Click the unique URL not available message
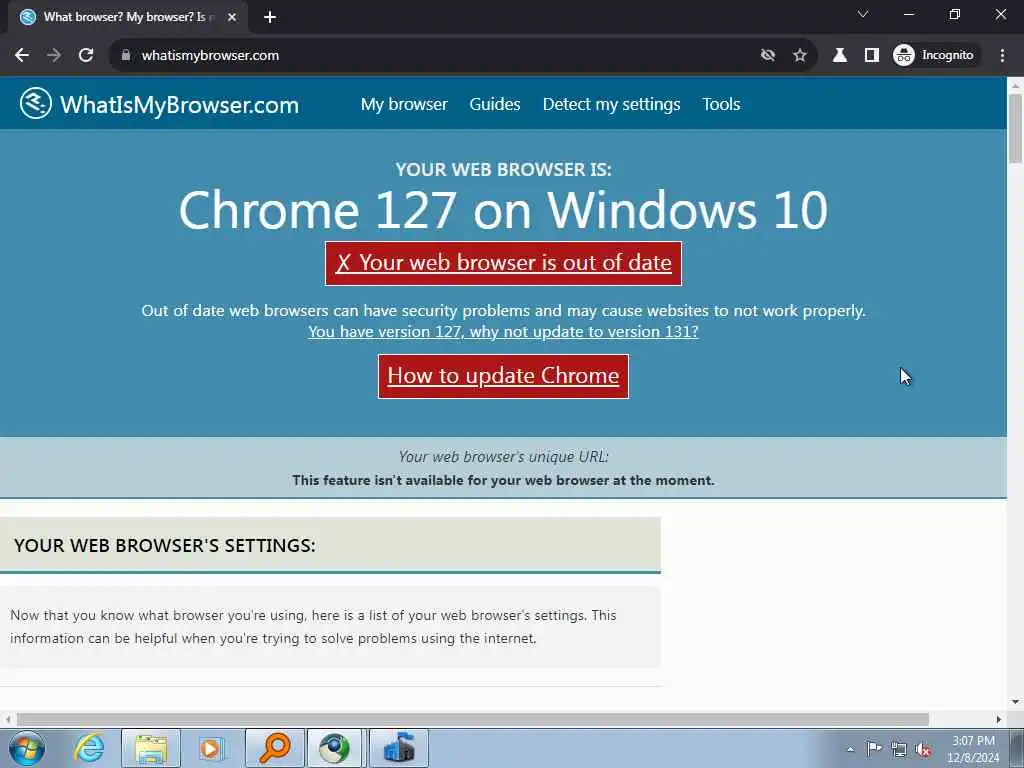The image size is (1024, 768). (503, 481)
